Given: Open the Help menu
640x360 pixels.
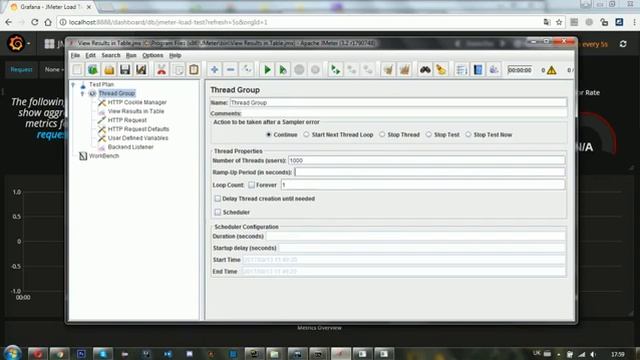Looking at the screenshot, I should tap(175, 55).
